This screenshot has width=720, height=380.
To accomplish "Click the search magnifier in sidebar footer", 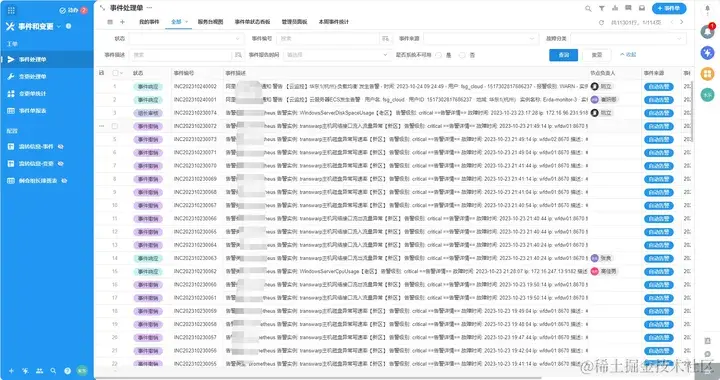I will [53, 371].
